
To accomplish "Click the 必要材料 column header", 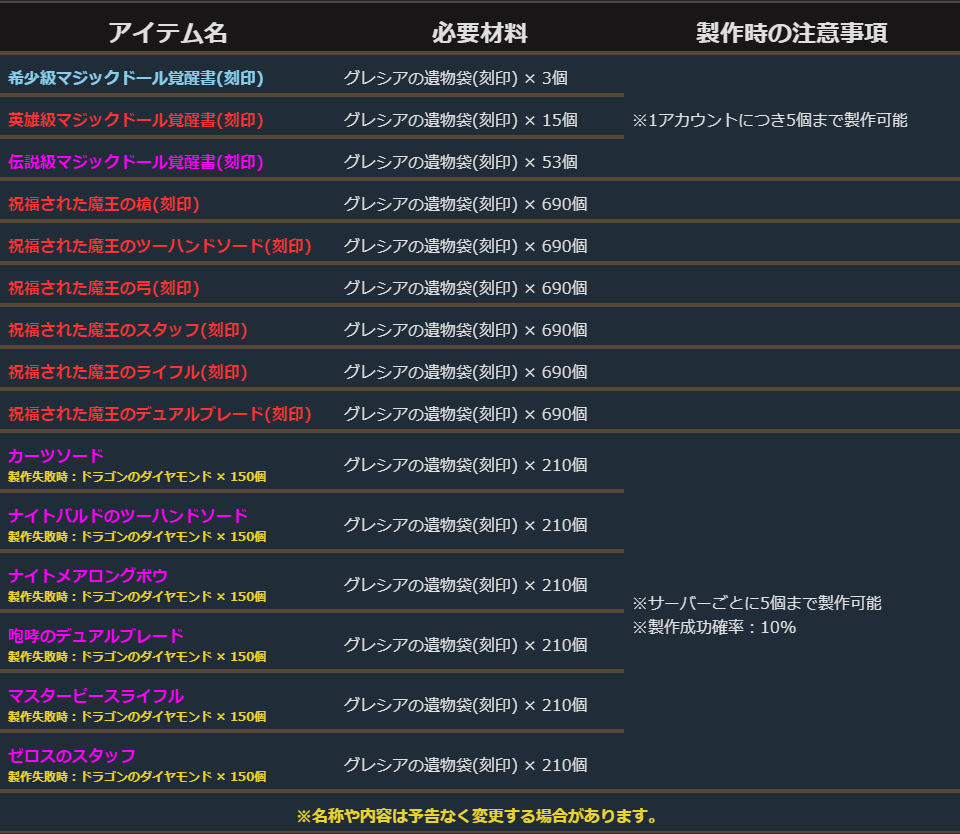I will tap(479, 33).
